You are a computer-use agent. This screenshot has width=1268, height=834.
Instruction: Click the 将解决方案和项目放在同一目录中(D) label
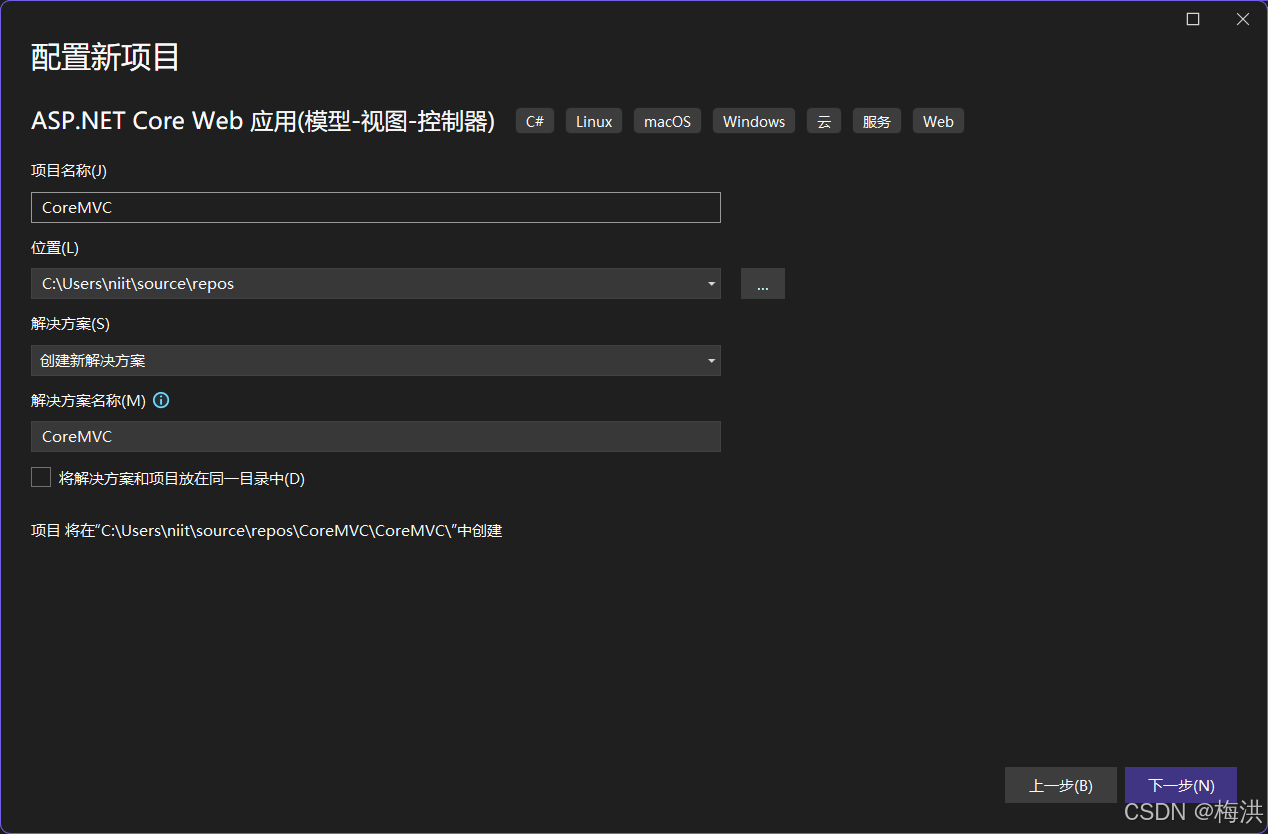(x=182, y=479)
